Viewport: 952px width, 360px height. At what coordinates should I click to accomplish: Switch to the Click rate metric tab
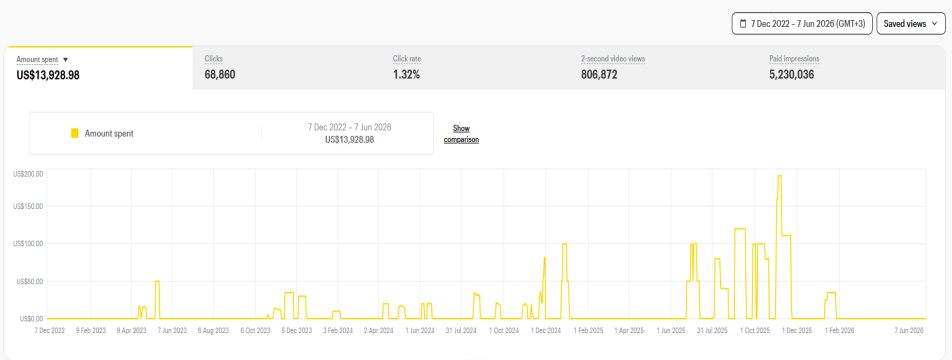tap(474, 67)
